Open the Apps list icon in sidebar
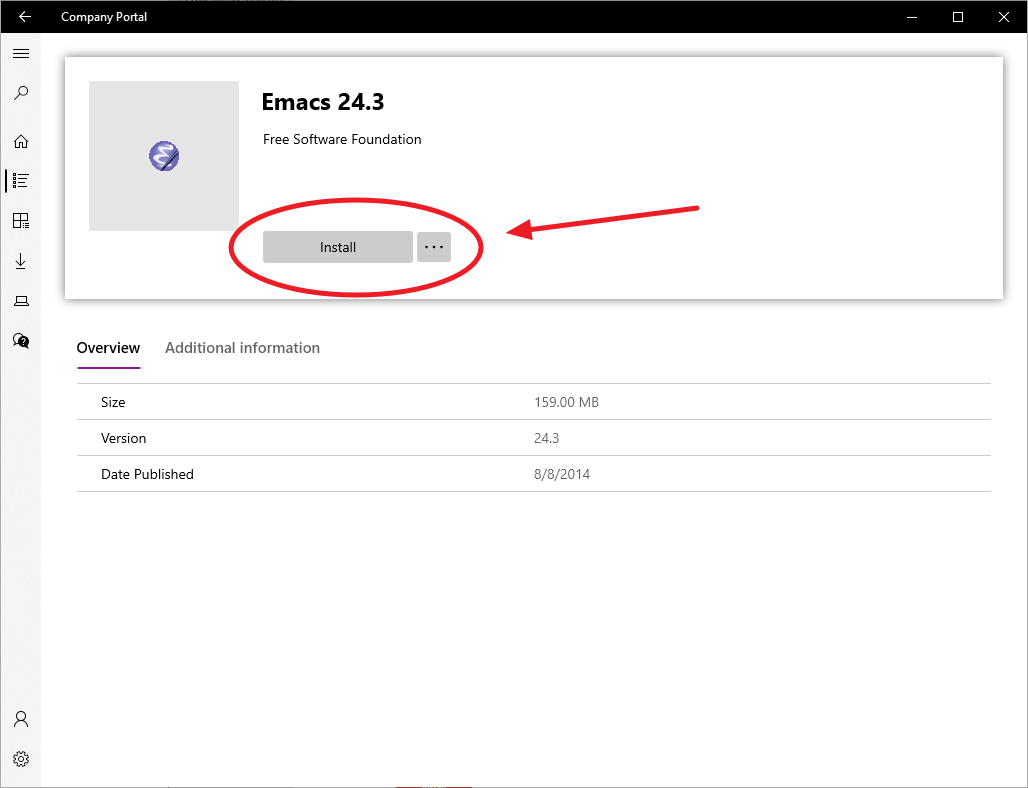1028x788 pixels. tap(21, 181)
